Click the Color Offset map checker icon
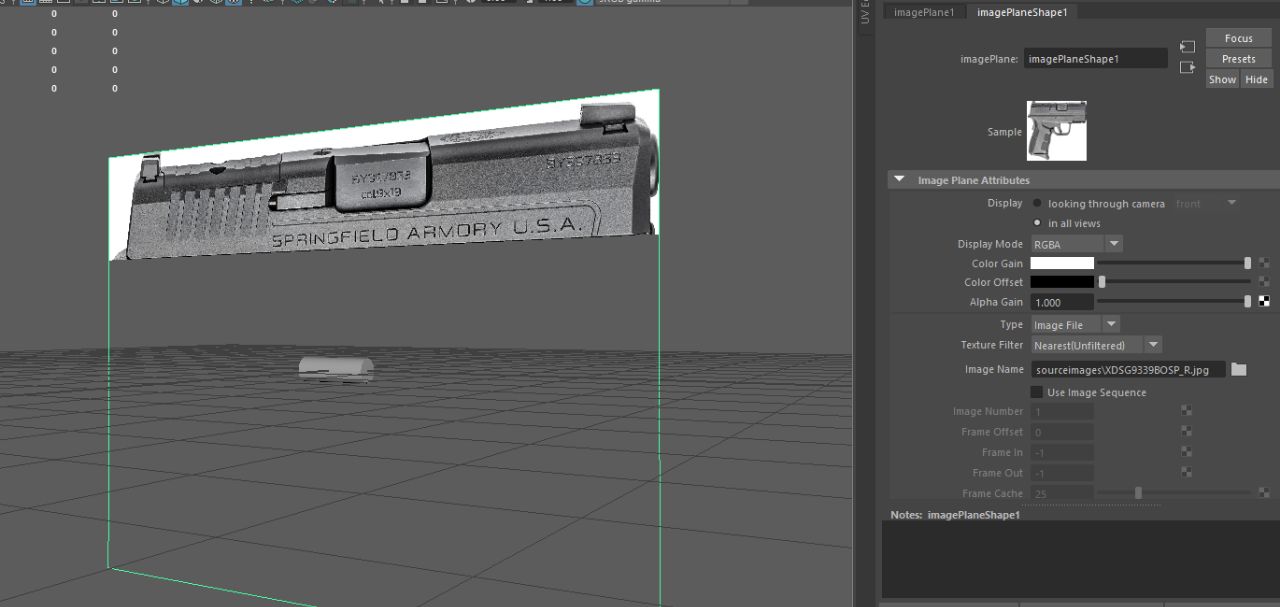This screenshot has width=1280, height=607. pyautogui.click(x=1264, y=282)
